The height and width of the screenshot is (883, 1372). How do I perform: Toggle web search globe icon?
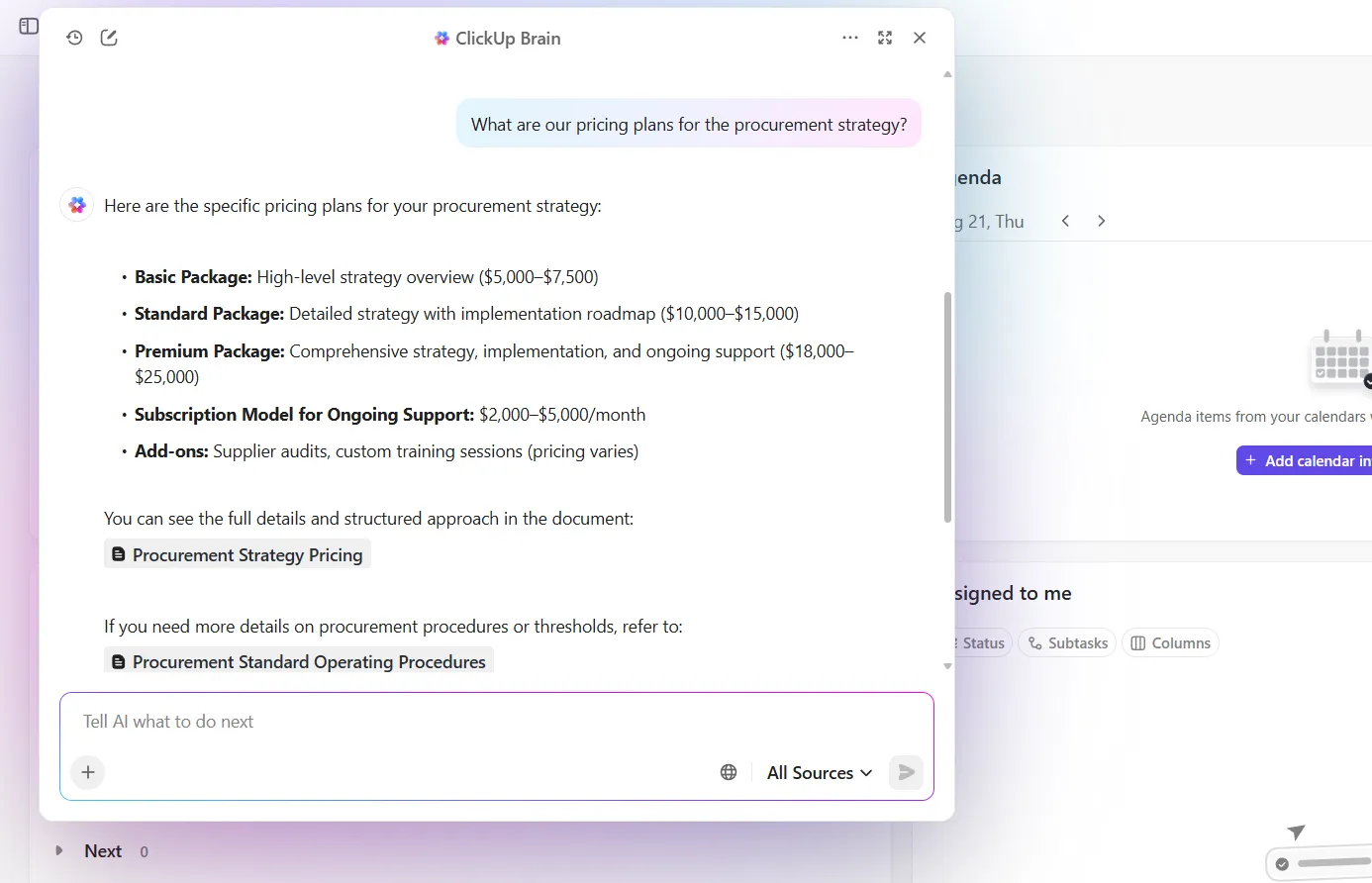coord(729,772)
